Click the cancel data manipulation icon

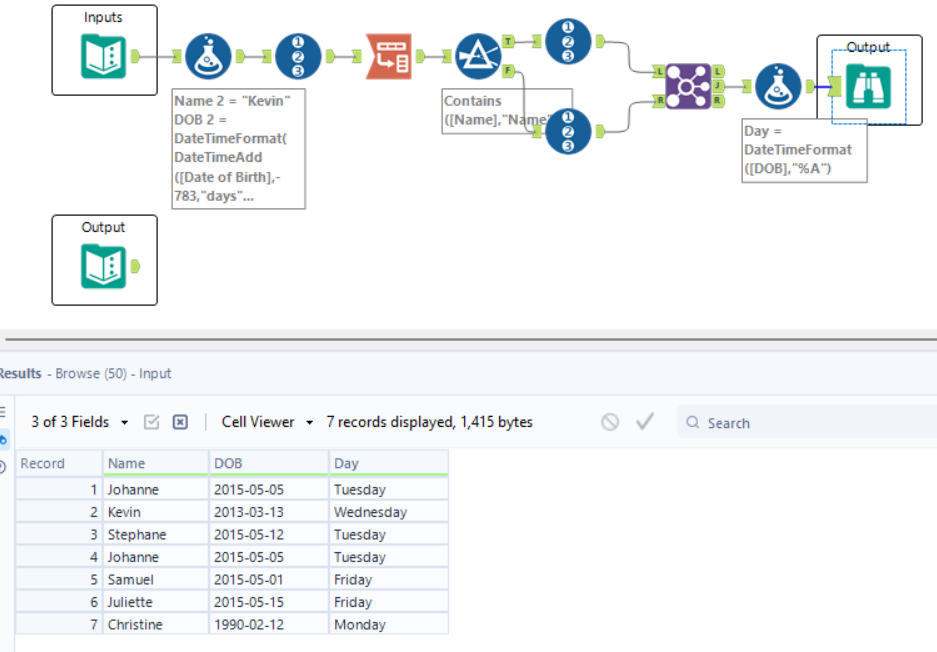[610, 422]
